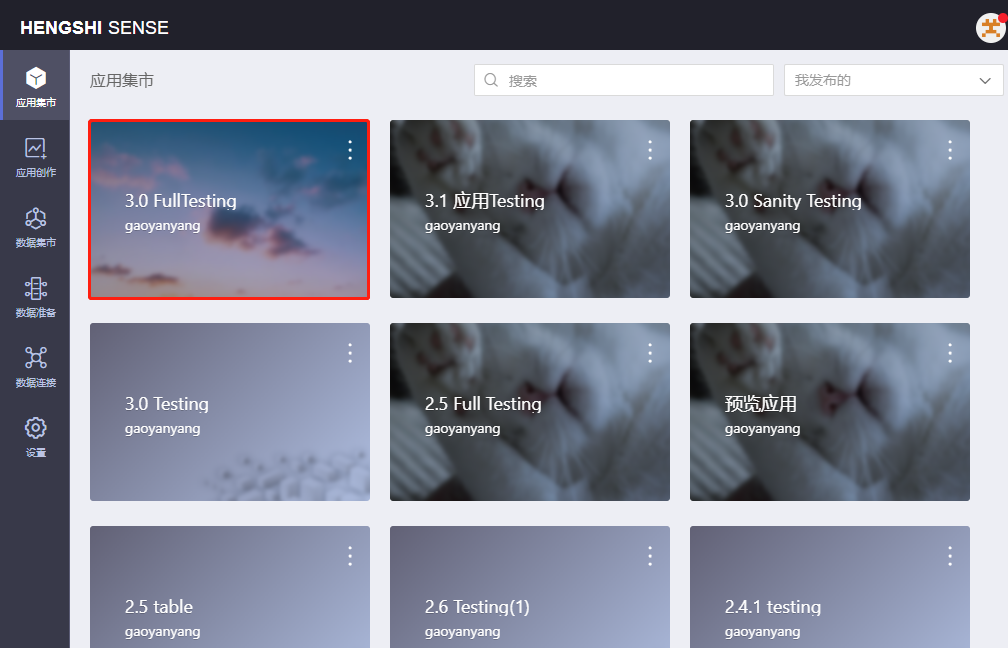Screen dimensions: 1008x648
Task: Click the HENGSHI SENSE logo
Action: pyautogui.click(x=94, y=28)
